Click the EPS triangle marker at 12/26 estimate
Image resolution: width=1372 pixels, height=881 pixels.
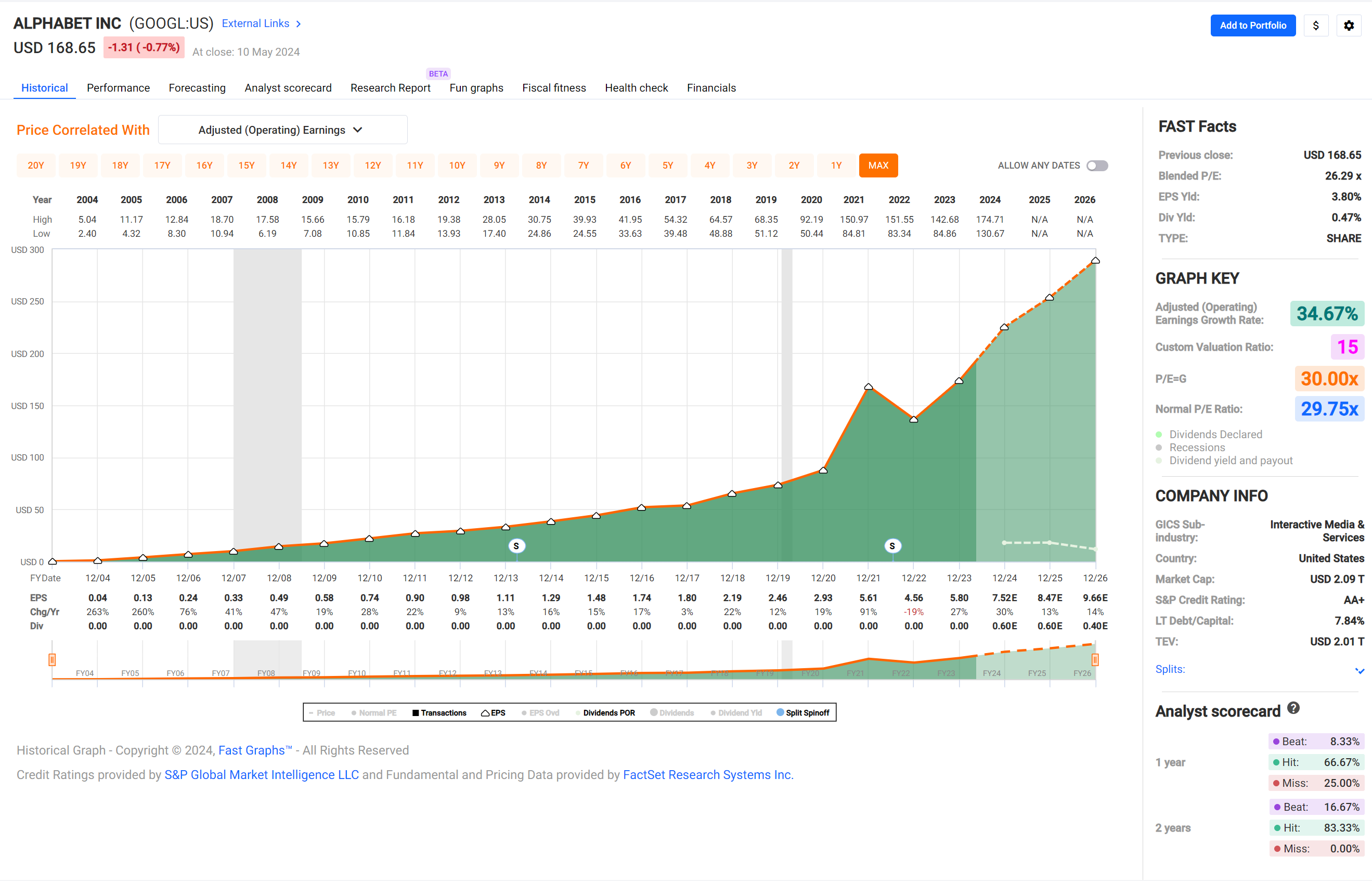[1095, 261]
